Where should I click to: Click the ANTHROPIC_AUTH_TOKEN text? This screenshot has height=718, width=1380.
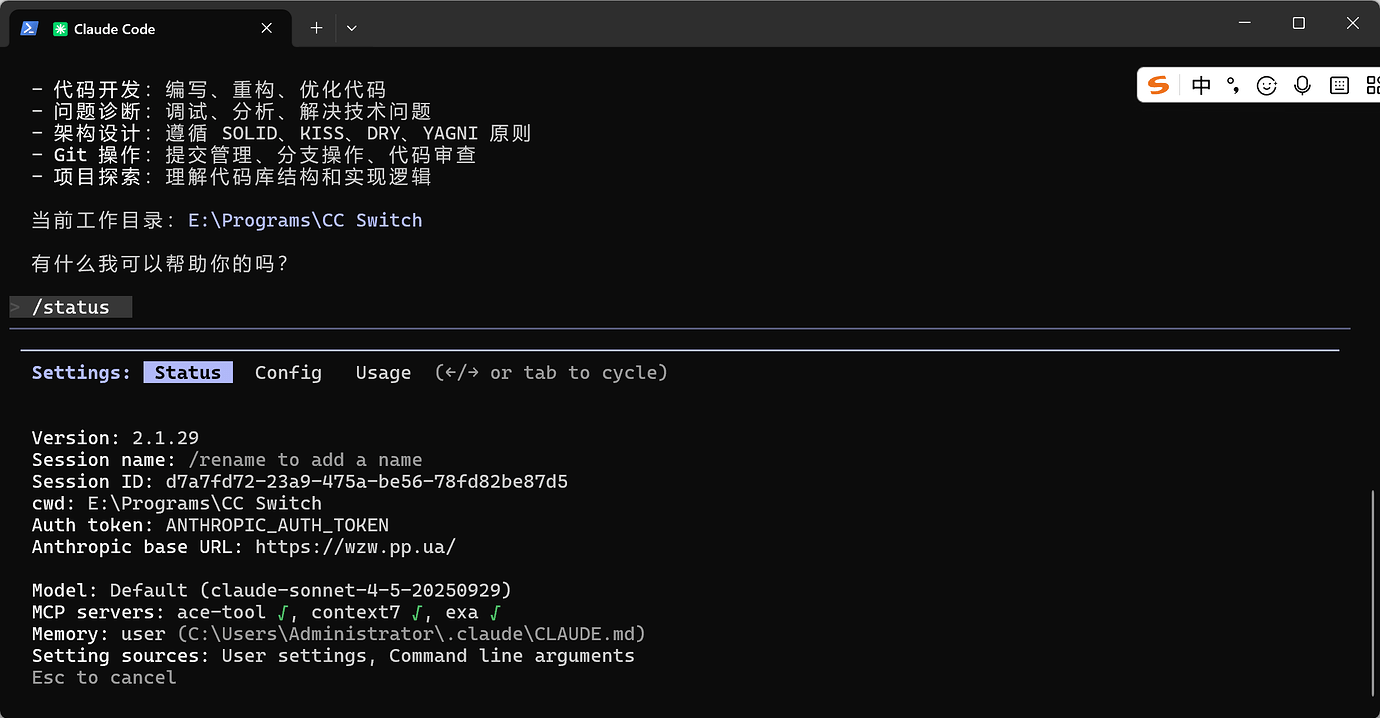pyautogui.click(x=277, y=525)
